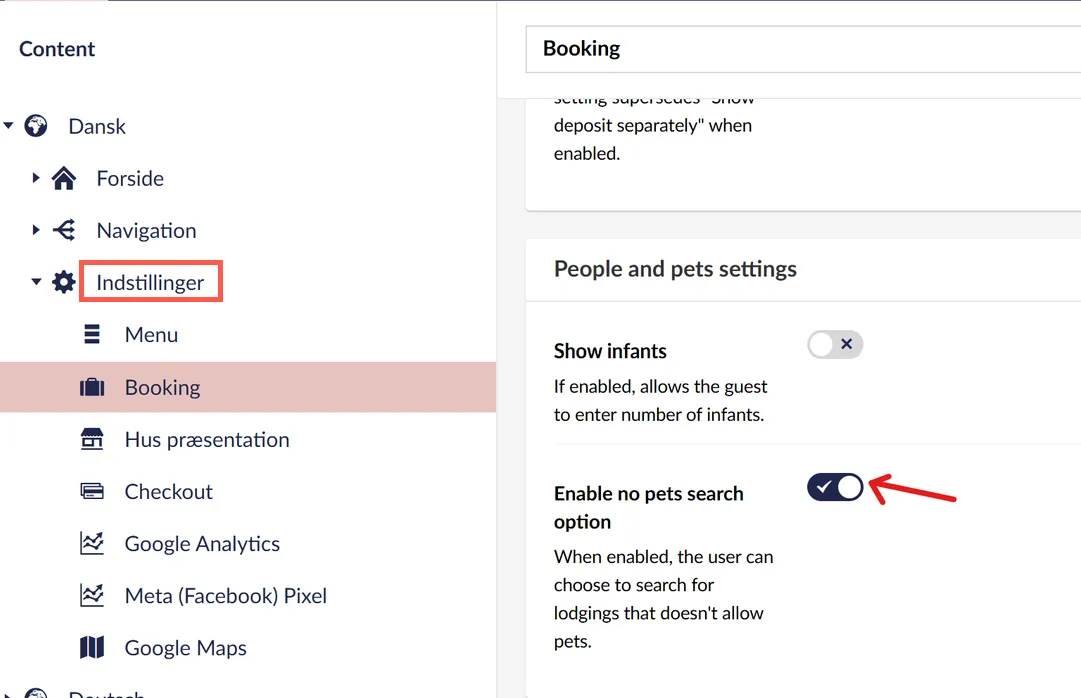Screen dimensions: 1081x698
Task: Open the Dansk content node
Action: click(x=97, y=126)
